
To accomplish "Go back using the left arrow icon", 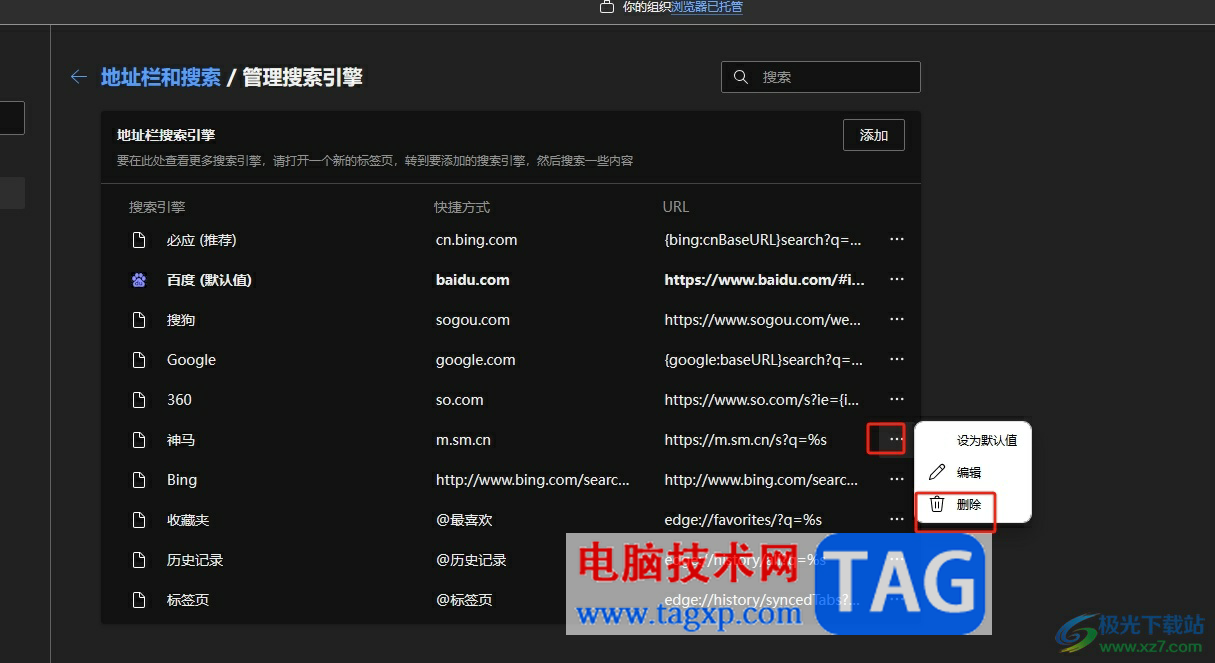I will click(x=78, y=77).
